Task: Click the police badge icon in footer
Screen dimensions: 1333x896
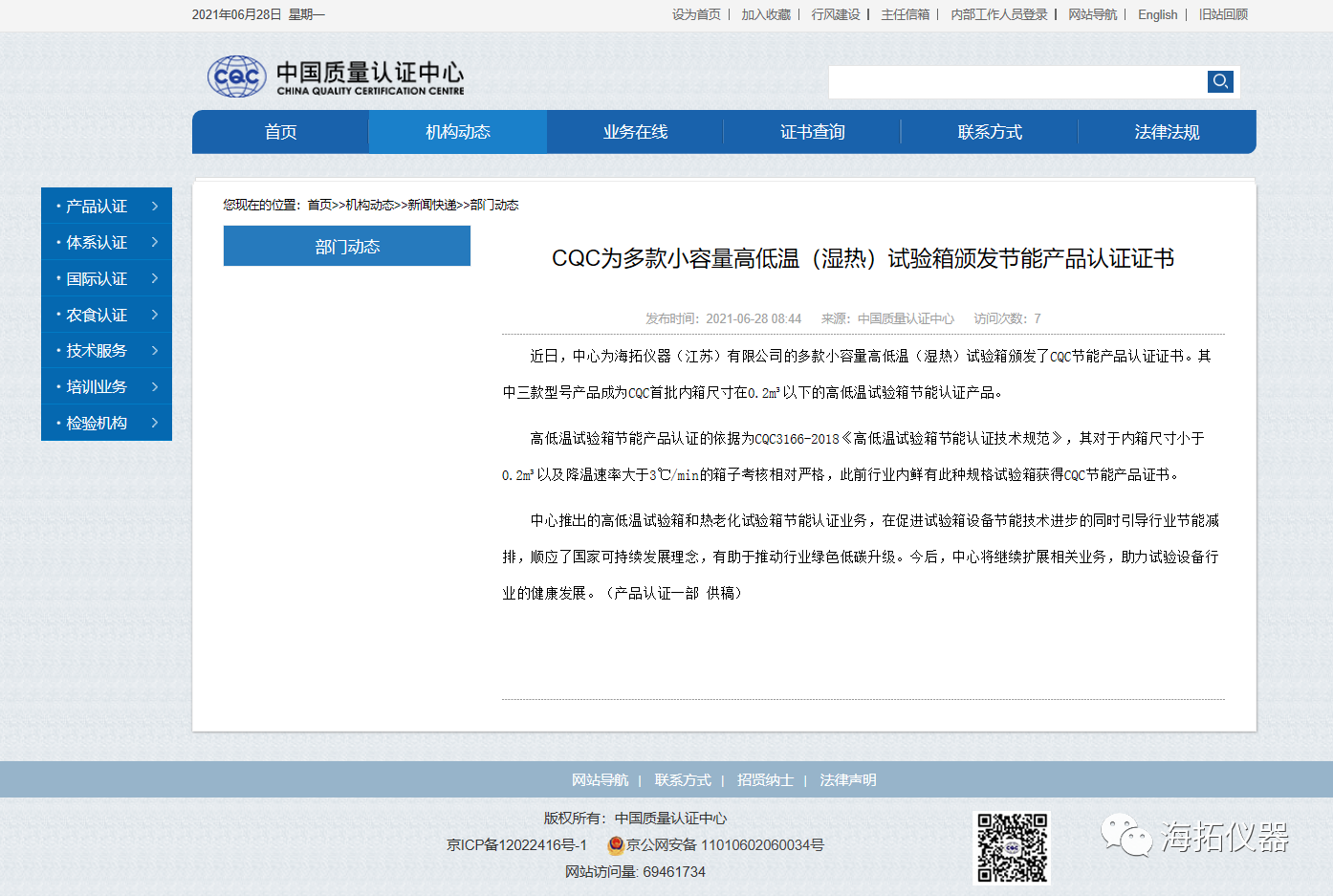Action: [616, 845]
